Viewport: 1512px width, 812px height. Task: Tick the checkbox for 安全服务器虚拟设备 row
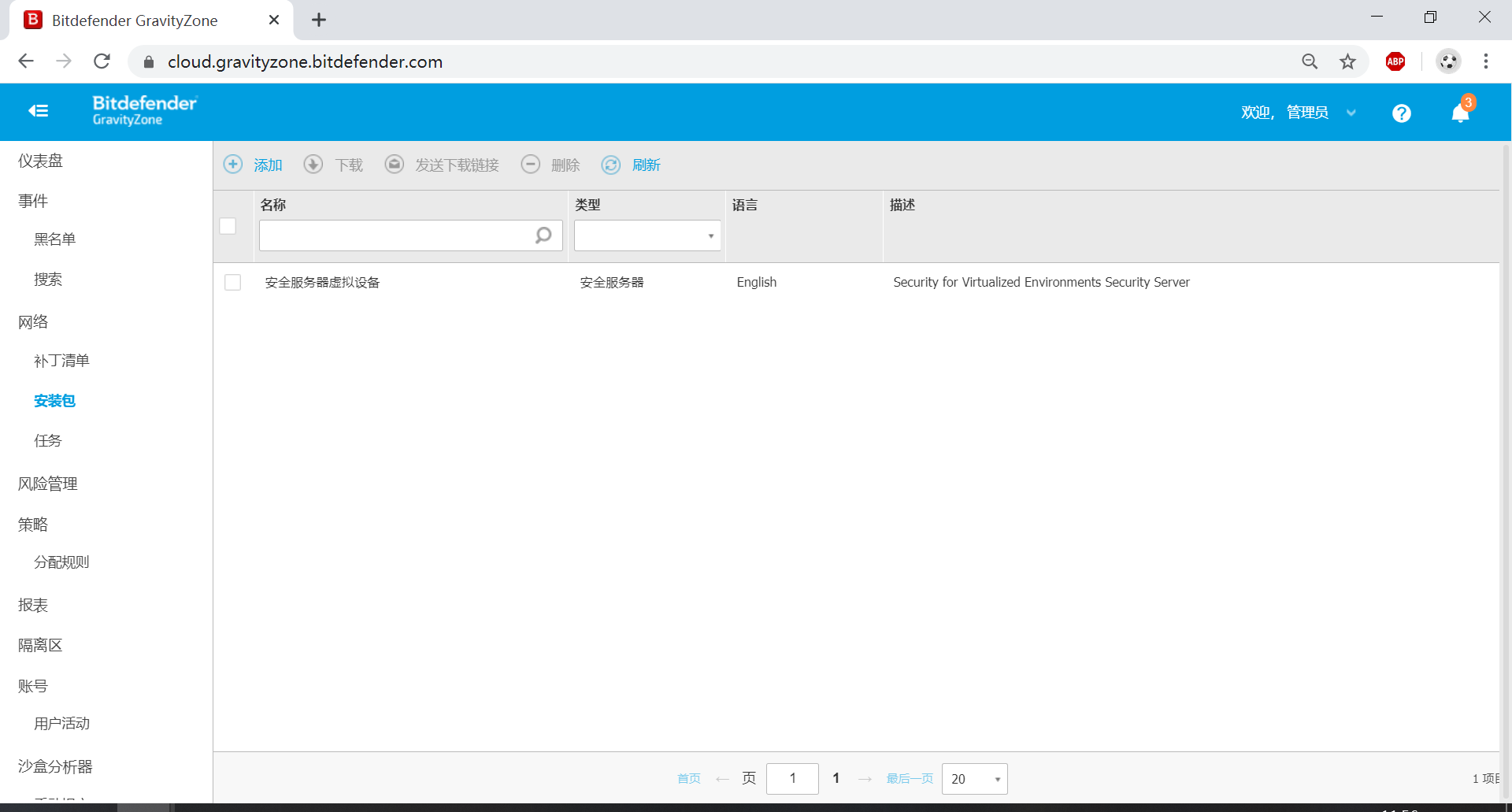232,282
